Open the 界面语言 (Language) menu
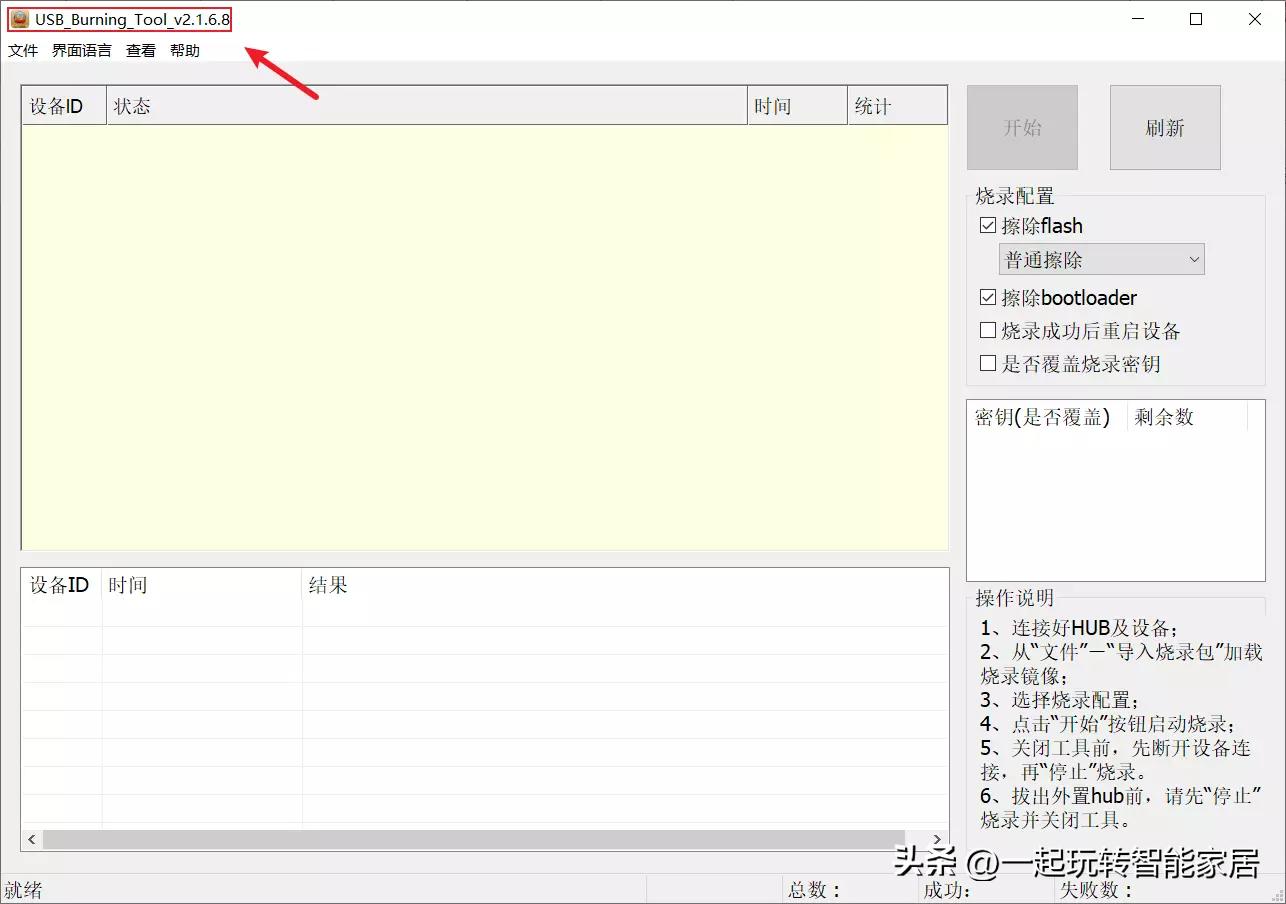This screenshot has width=1286, height=904. 81,50
